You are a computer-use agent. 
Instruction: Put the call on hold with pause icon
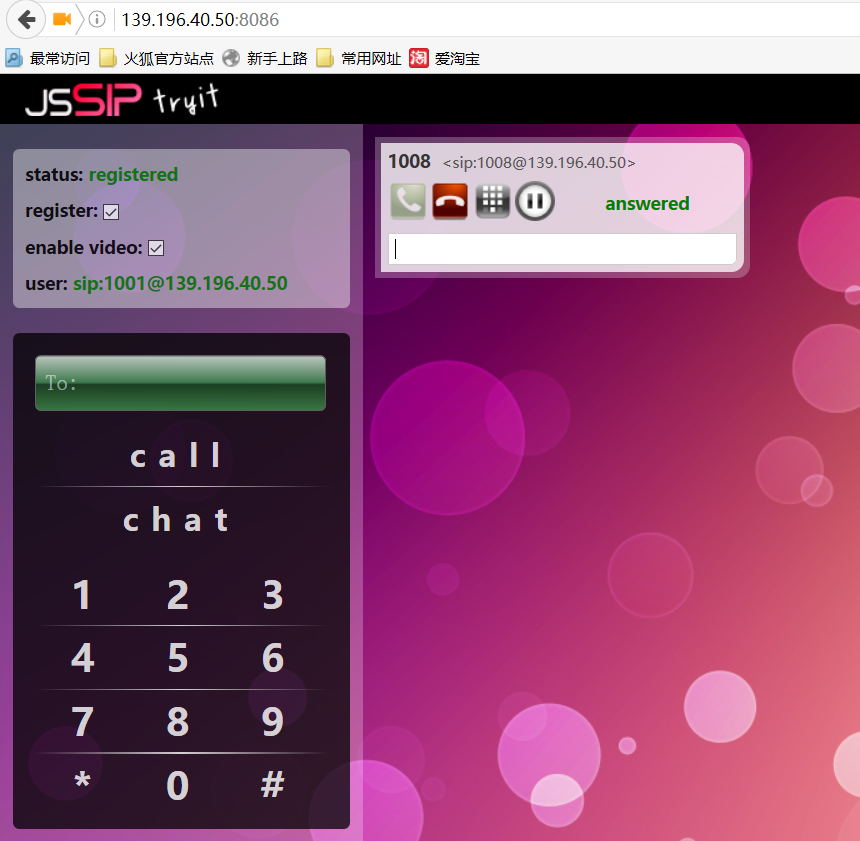(535, 201)
